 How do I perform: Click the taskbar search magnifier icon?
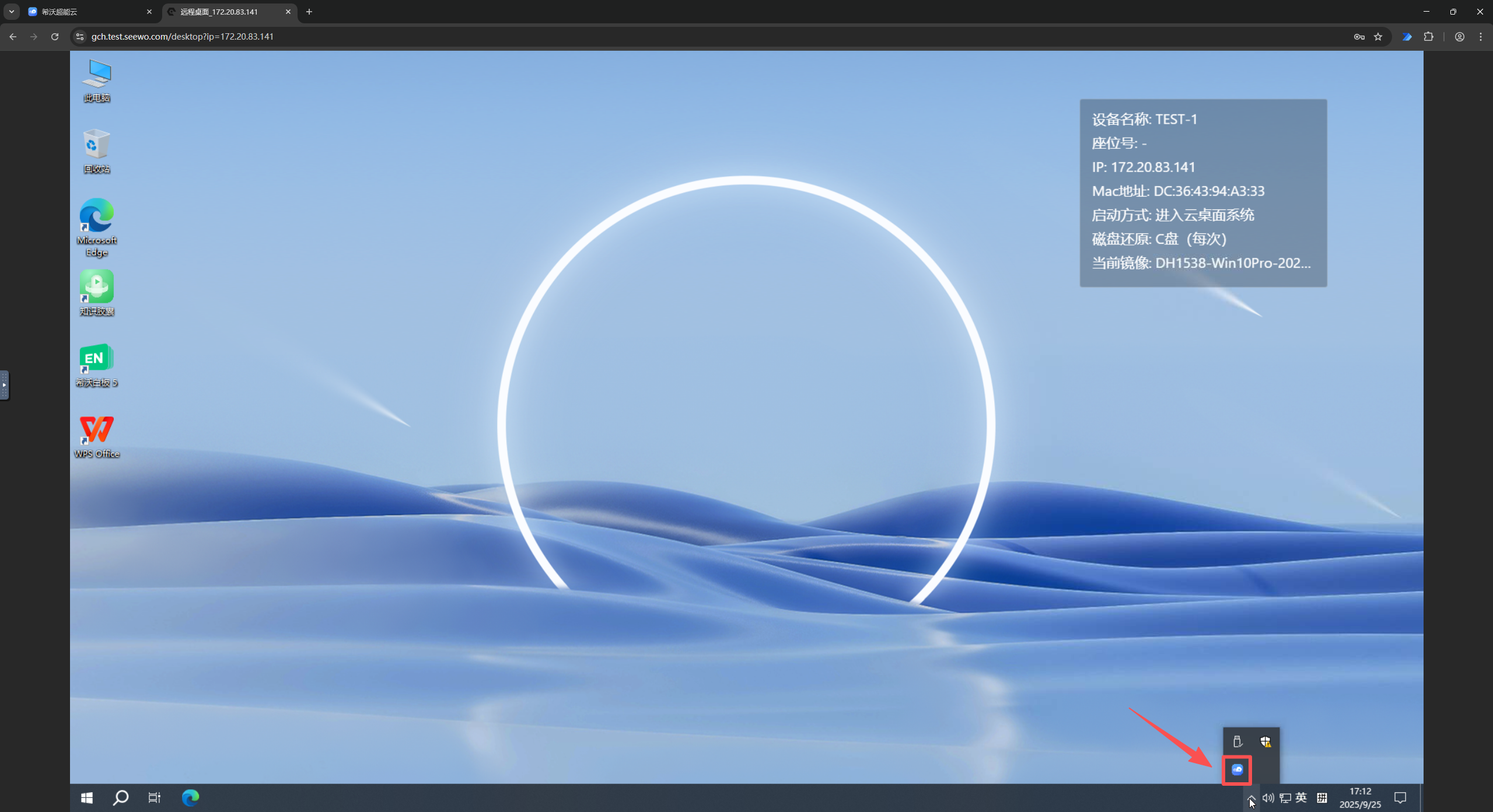[121, 797]
